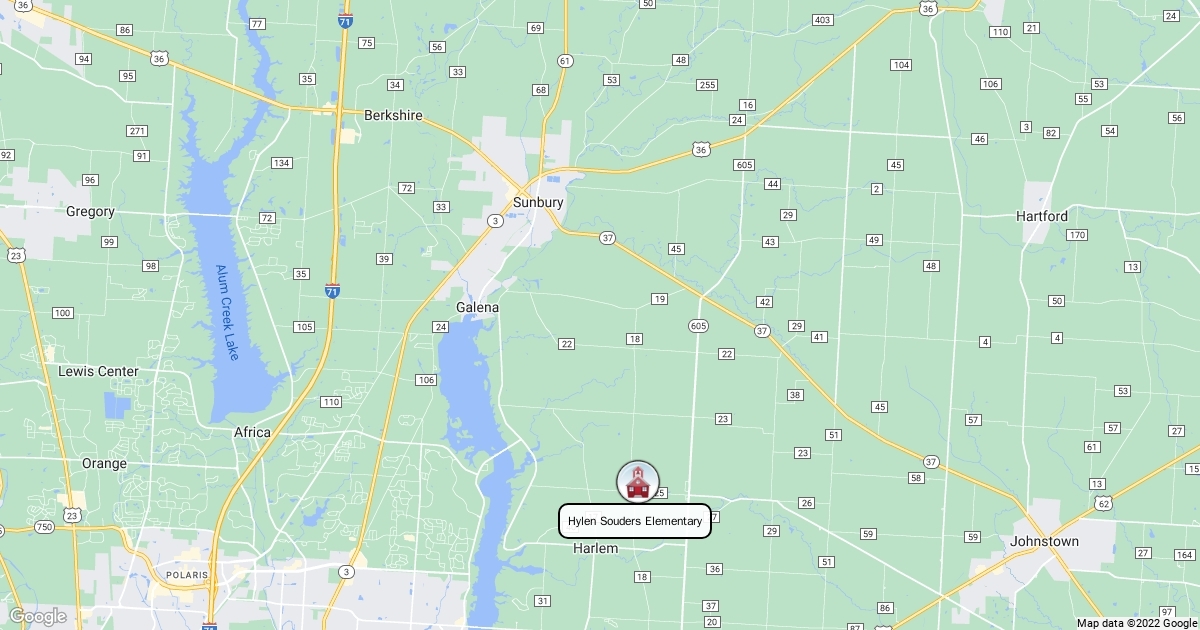Viewport: 1200px width, 630px height.
Task: Click the route 37 shield southeast of Sunbury
Action: coord(607,238)
